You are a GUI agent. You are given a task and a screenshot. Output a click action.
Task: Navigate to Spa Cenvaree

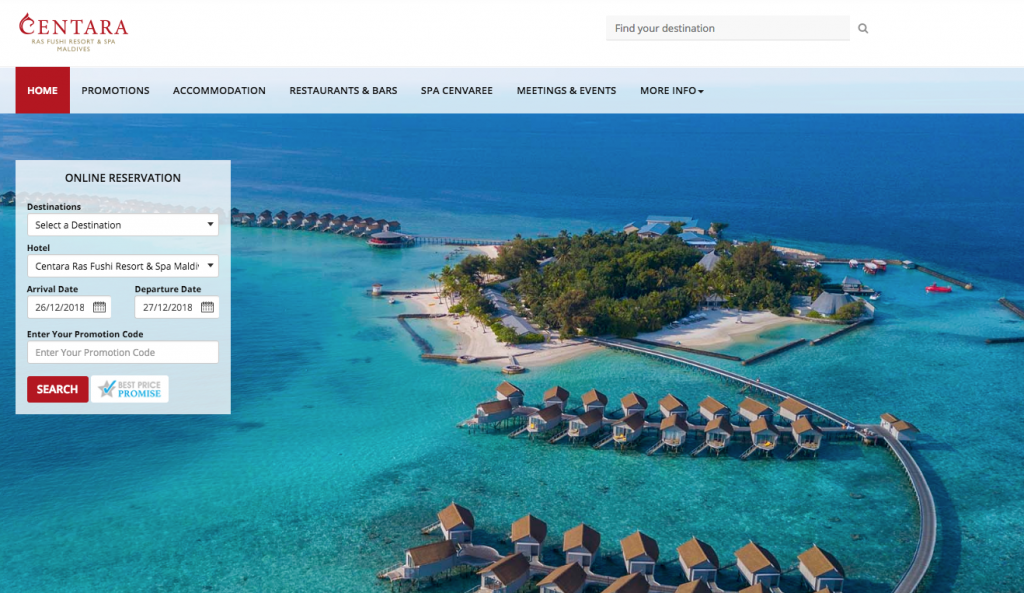pyautogui.click(x=456, y=91)
